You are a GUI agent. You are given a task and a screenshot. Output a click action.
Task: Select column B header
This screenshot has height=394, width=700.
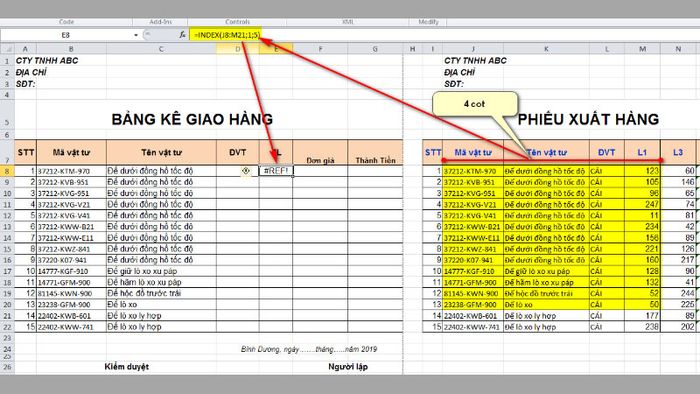tap(71, 49)
